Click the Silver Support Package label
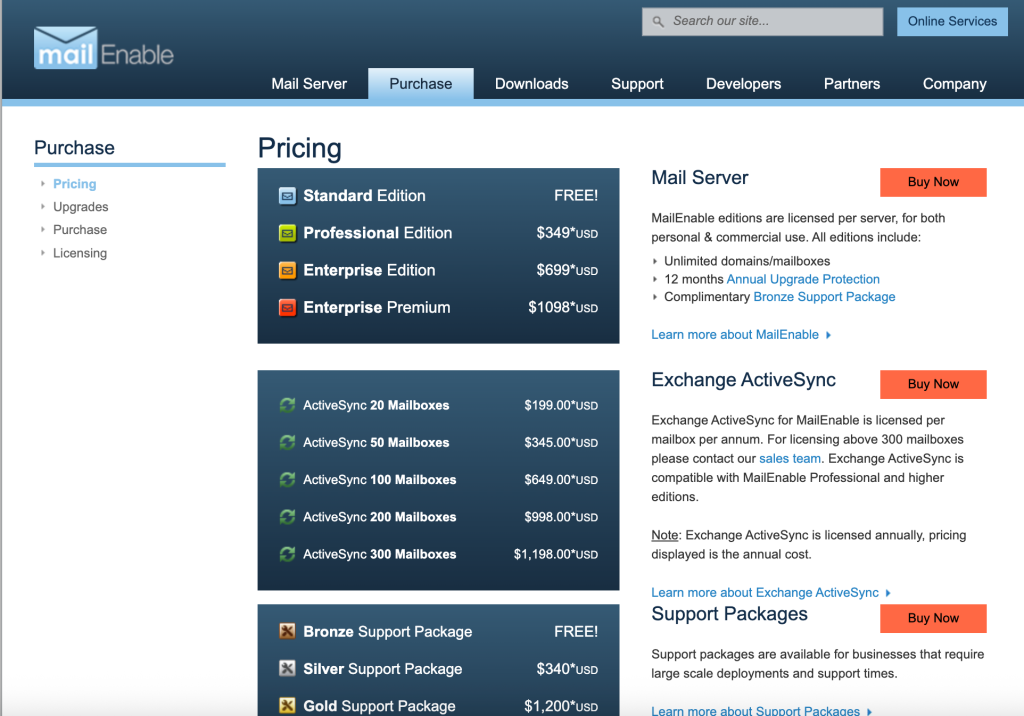Screen dimensions: 1024x716 (x=383, y=668)
